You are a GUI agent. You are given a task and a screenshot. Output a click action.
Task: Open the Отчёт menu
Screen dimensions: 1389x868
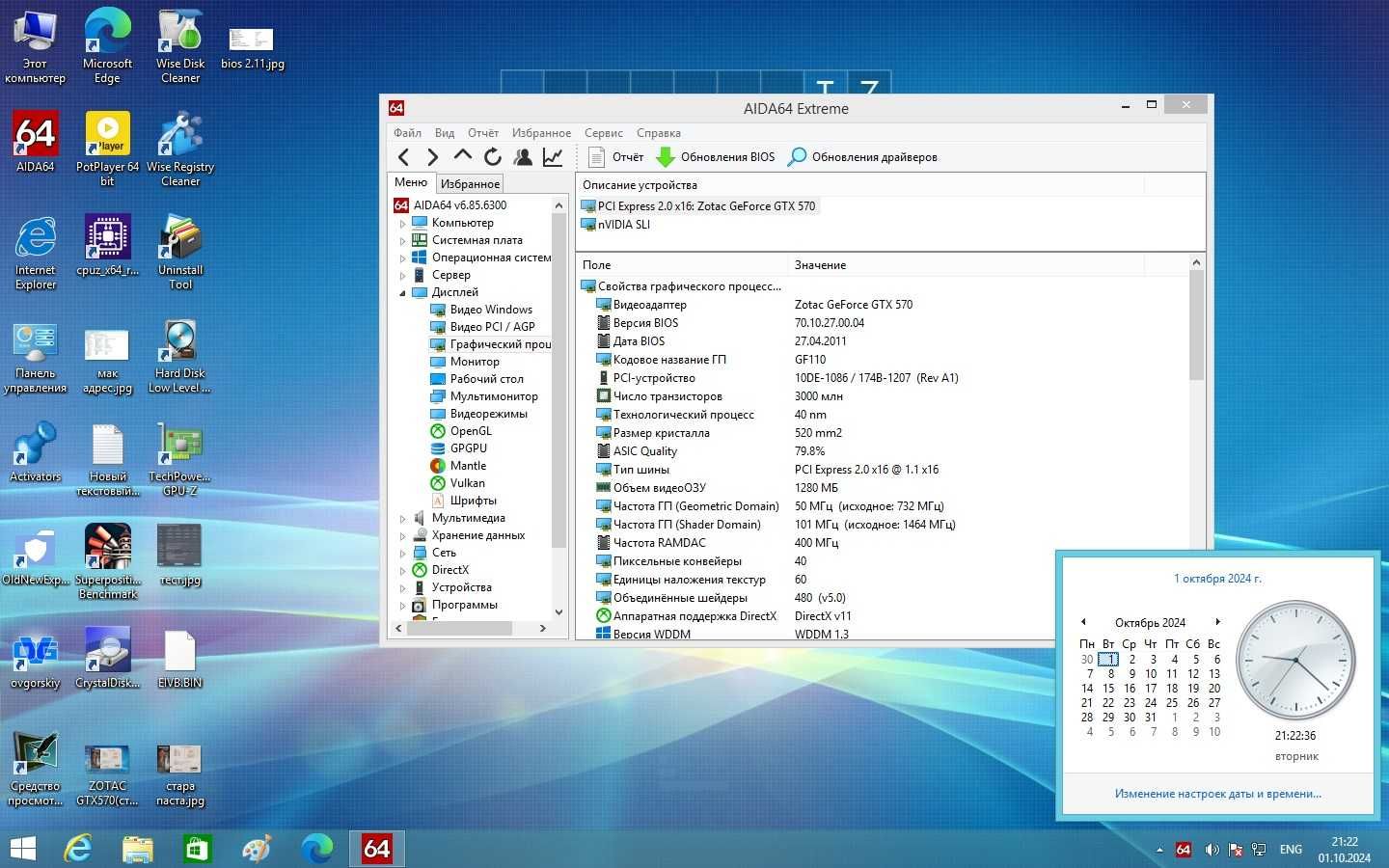tap(483, 133)
